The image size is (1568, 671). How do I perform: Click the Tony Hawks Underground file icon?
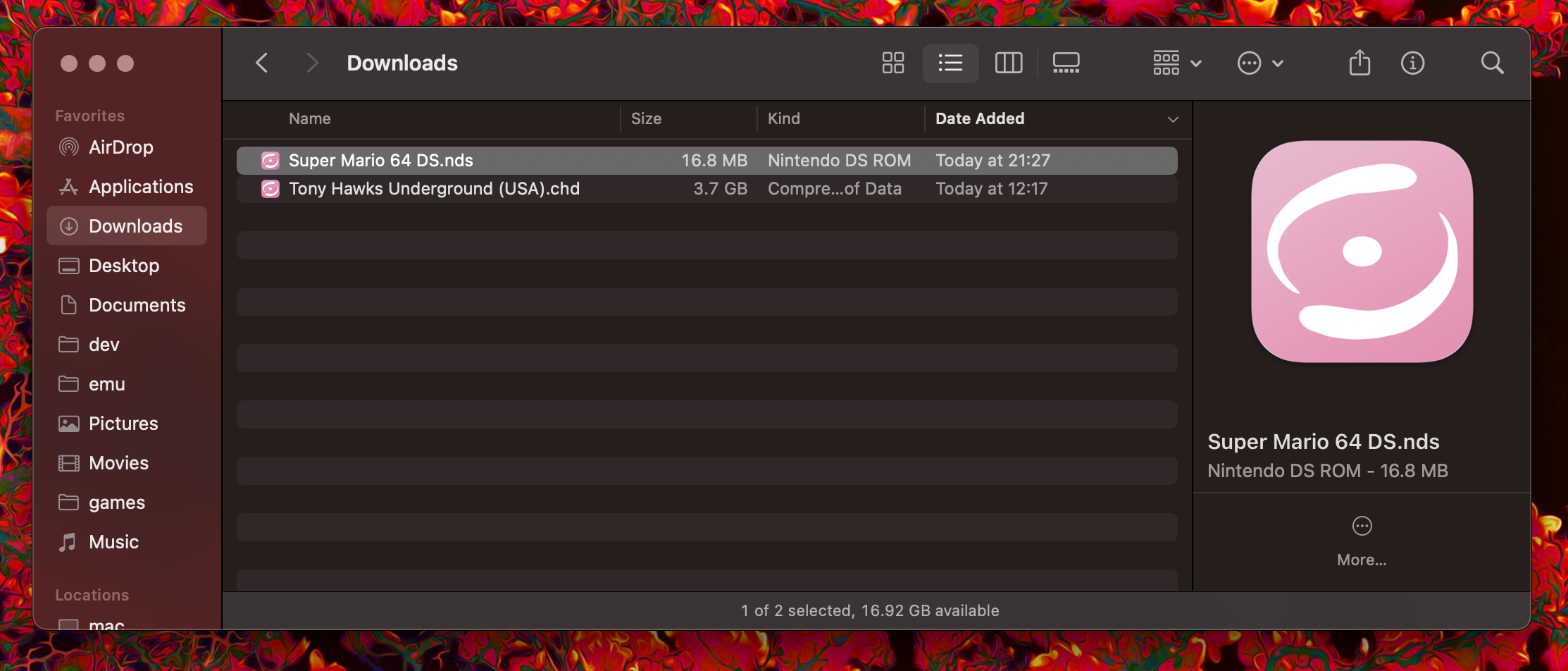[x=270, y=189]
